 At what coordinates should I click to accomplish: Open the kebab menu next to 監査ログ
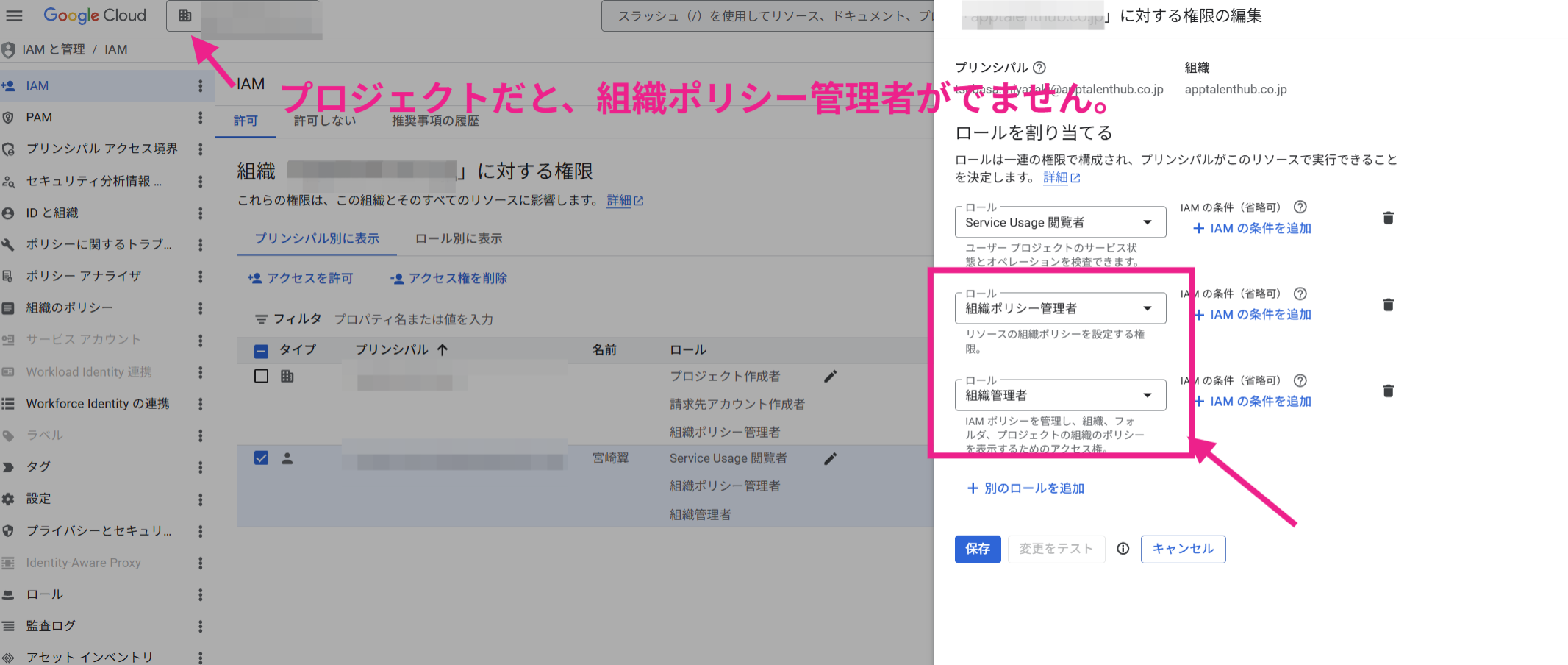(x=200, y=627)
